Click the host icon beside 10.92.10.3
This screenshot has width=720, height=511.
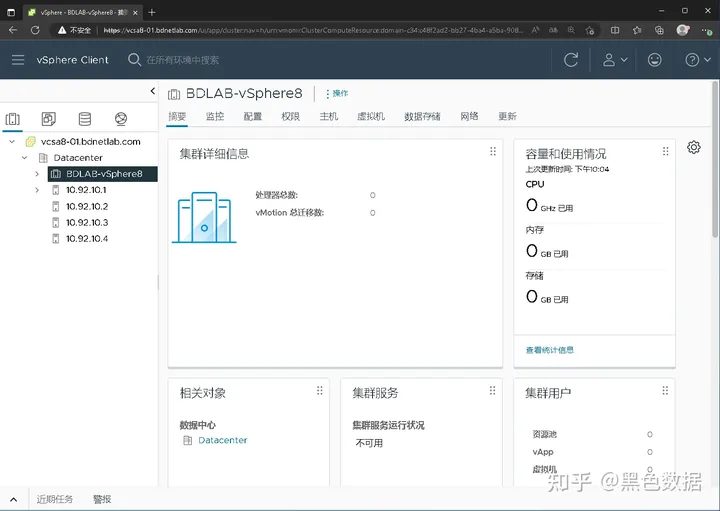56,223
